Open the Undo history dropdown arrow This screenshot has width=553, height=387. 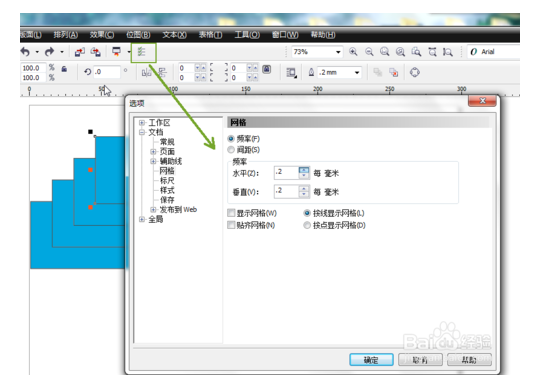coord(37,52)
